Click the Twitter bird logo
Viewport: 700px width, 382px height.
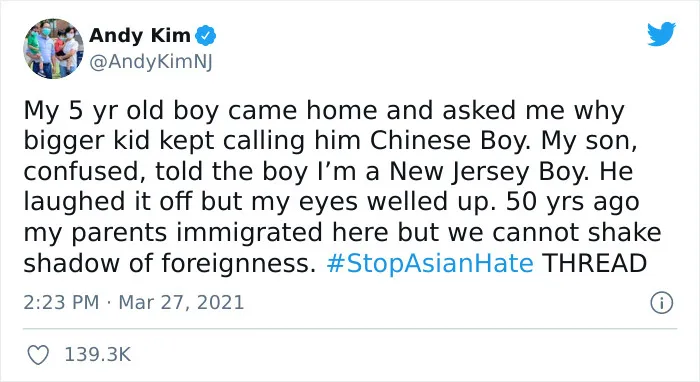tap(661, 34)
